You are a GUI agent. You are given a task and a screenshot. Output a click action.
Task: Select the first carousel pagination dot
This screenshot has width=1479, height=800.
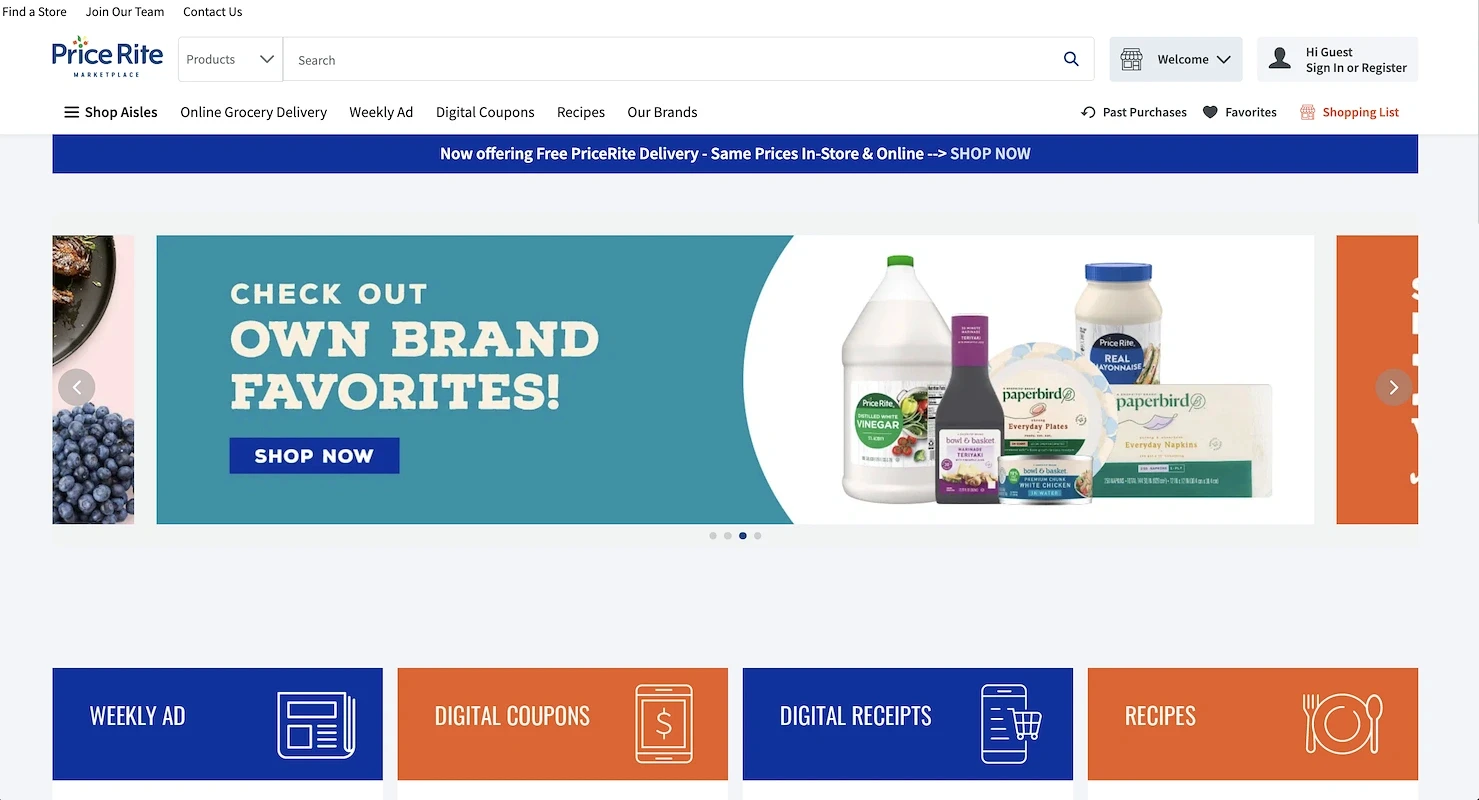click(713, 536)
